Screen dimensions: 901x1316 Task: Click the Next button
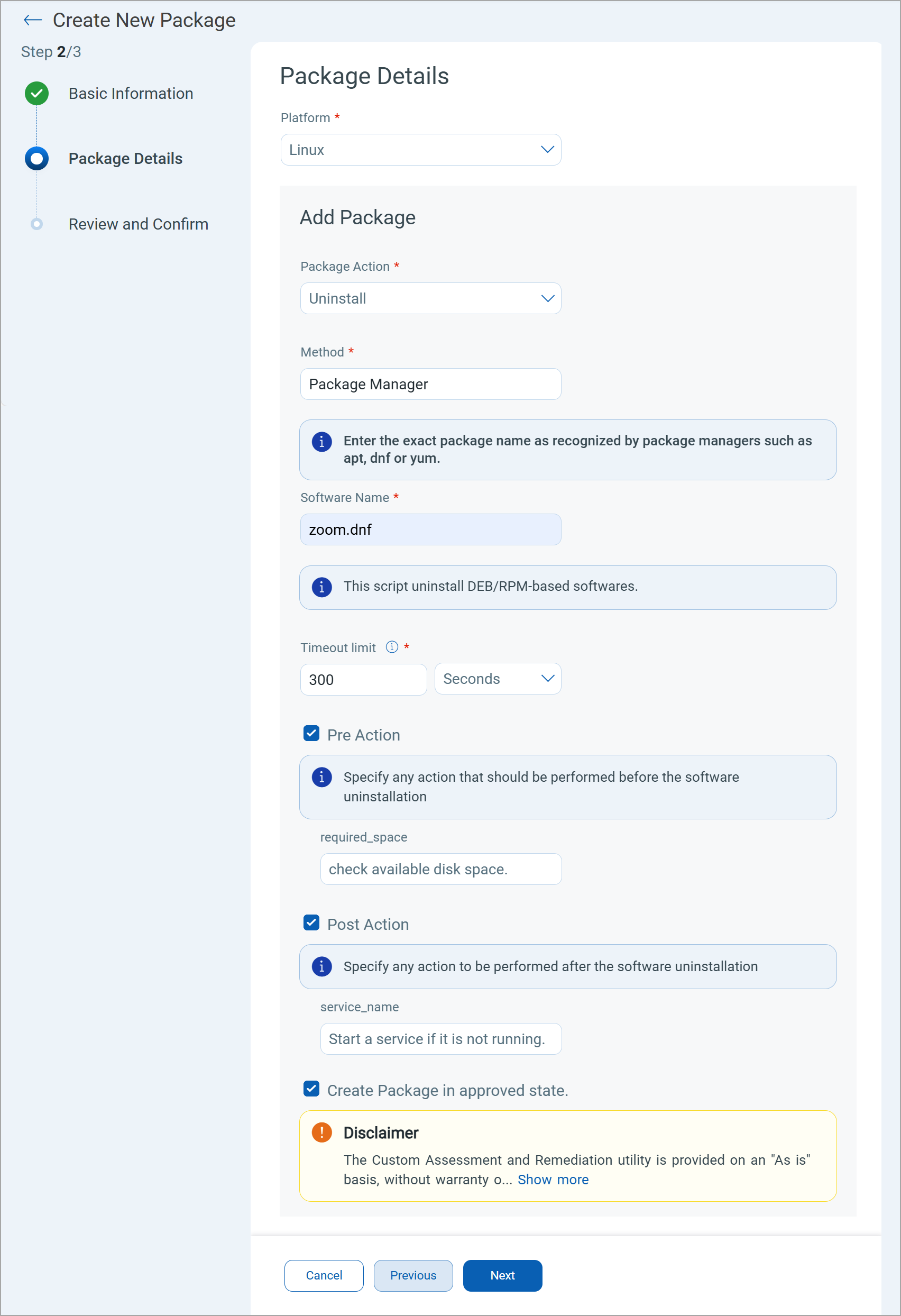[x=502, y=1276]
